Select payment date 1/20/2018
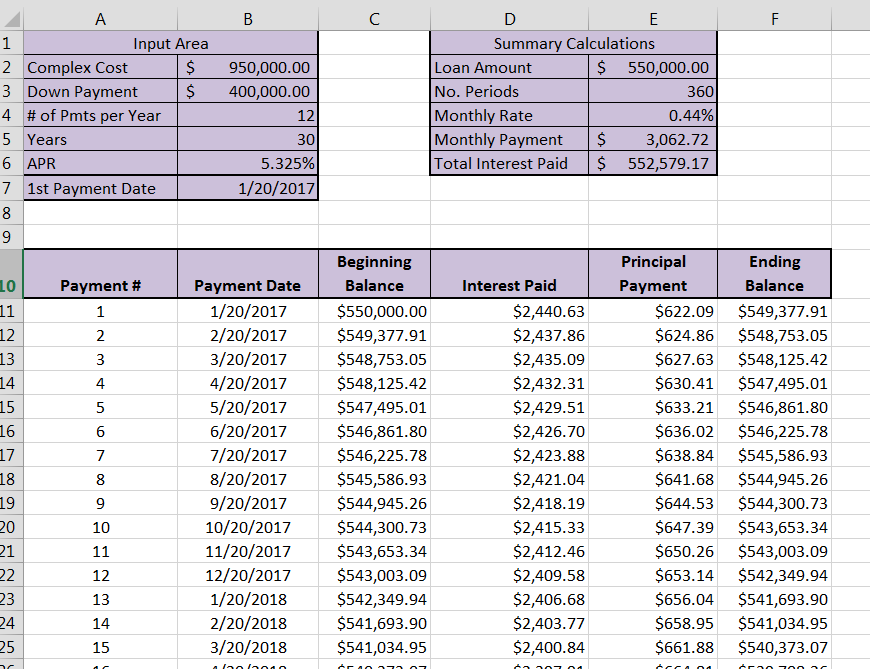The width and height of the screenshot is (870, 669). (248, 599)
